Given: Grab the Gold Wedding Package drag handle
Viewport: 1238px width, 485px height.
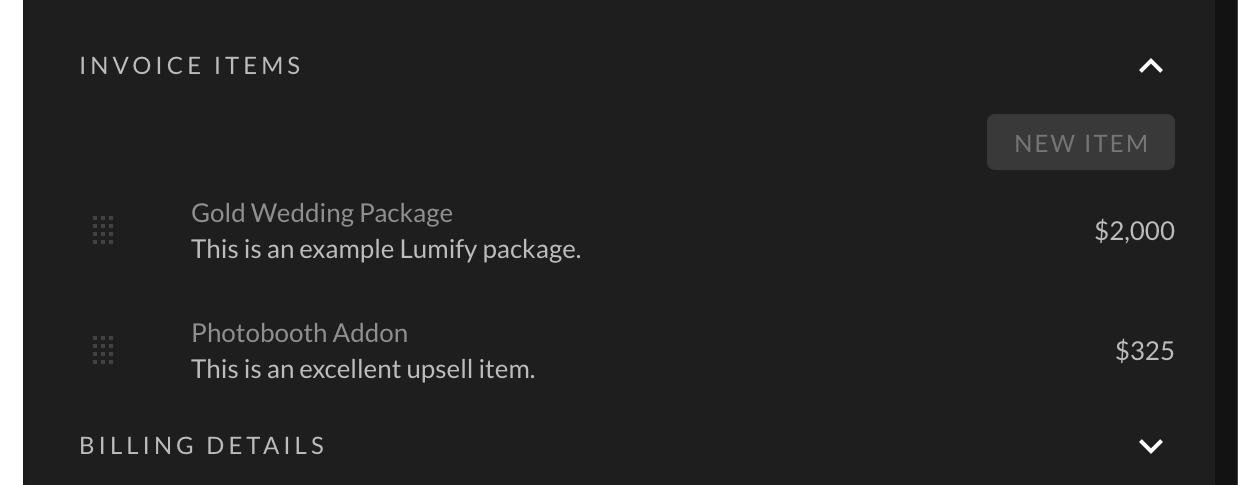Looking at the screenshot, I should [x=103, y=231].
